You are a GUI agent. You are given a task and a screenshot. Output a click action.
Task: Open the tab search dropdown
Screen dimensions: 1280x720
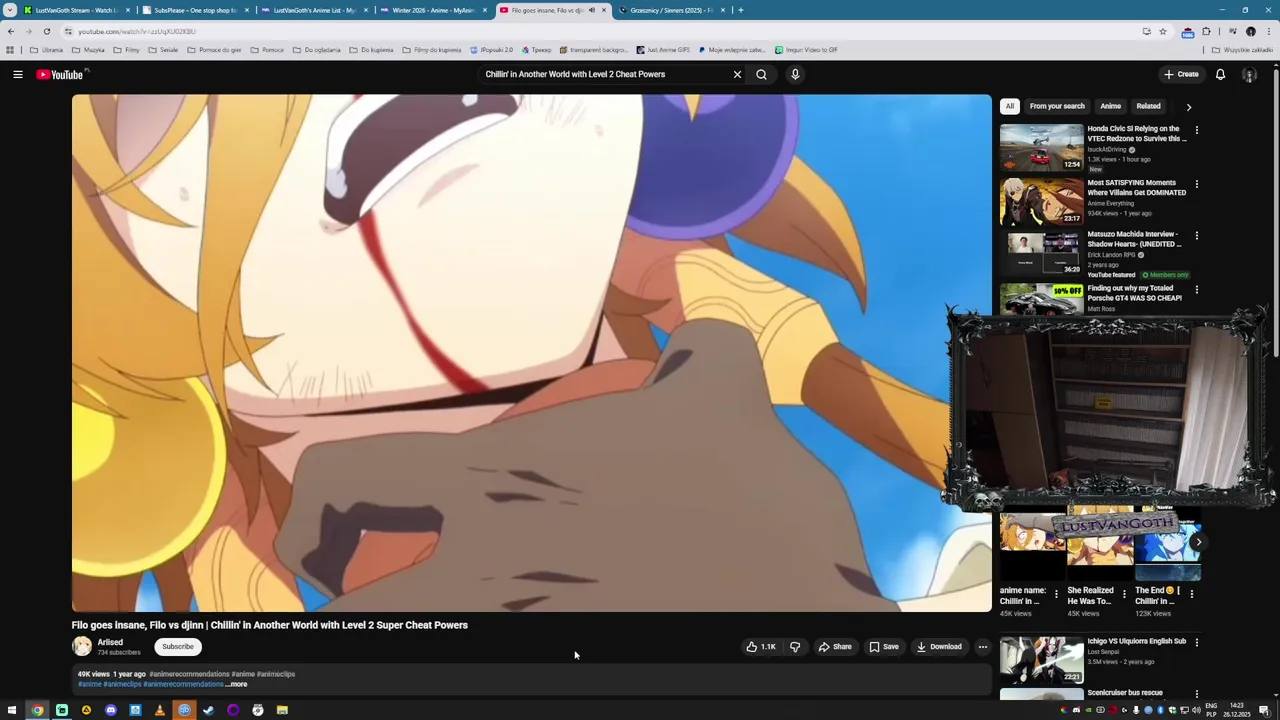10,10
